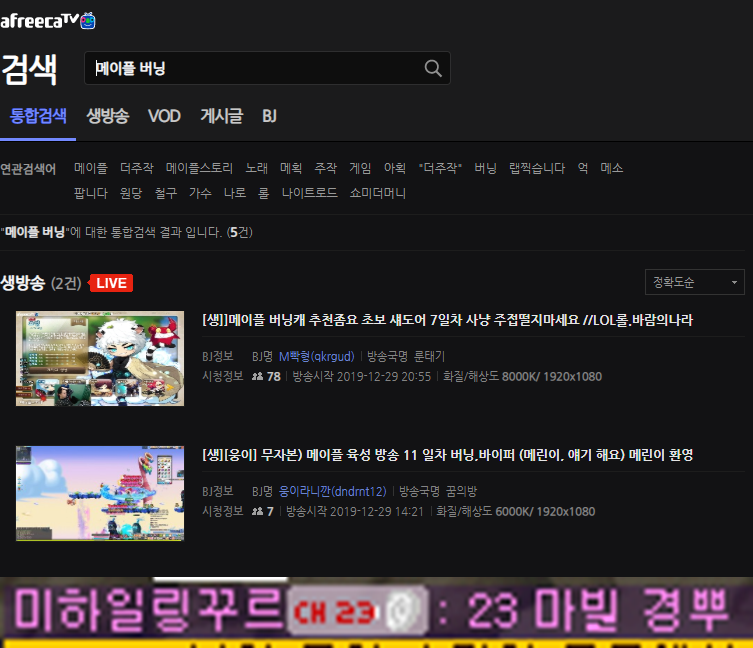Click related keyword 철구
Viewport: 753px width, 648px height.
(166, 193)
